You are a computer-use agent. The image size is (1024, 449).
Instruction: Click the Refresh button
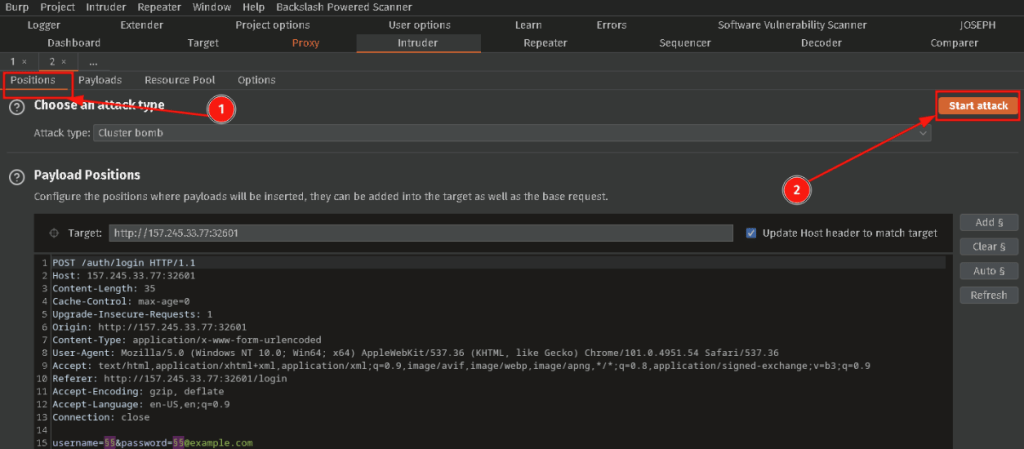pos(988,295)
